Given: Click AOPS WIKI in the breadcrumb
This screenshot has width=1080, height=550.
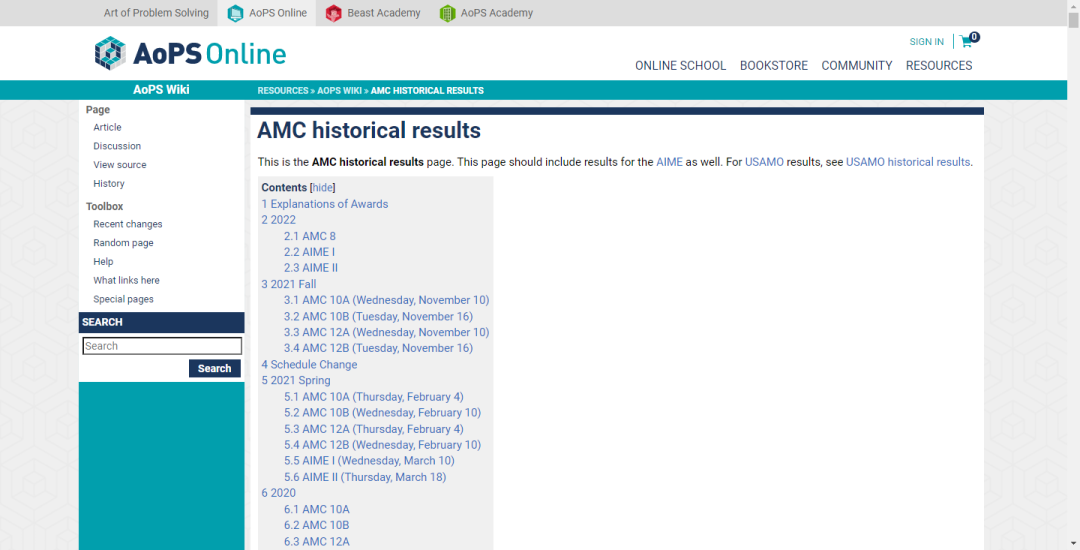Looking at the screenshot, I should (339, 91).
